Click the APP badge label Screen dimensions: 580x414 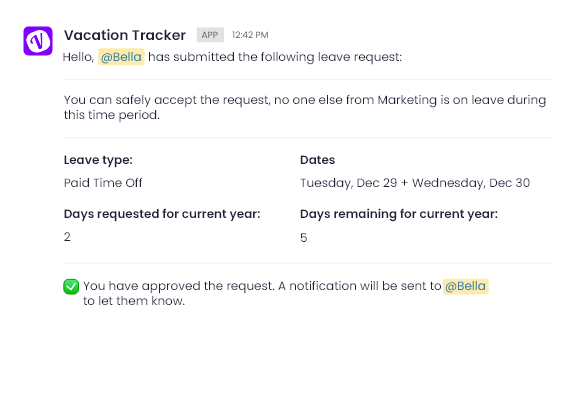[210, 35]
